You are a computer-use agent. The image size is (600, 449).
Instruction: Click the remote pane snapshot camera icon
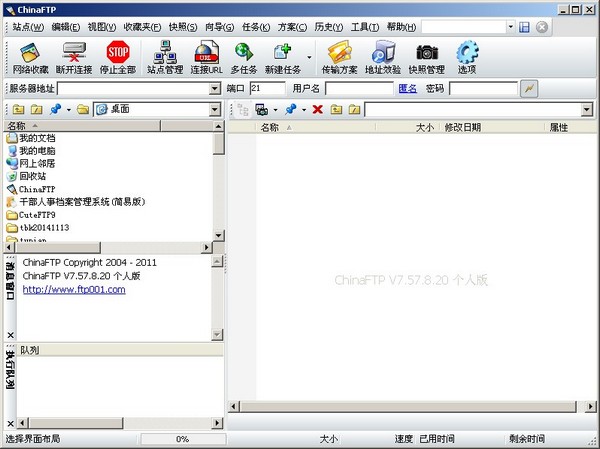click(x=262, y=110)
